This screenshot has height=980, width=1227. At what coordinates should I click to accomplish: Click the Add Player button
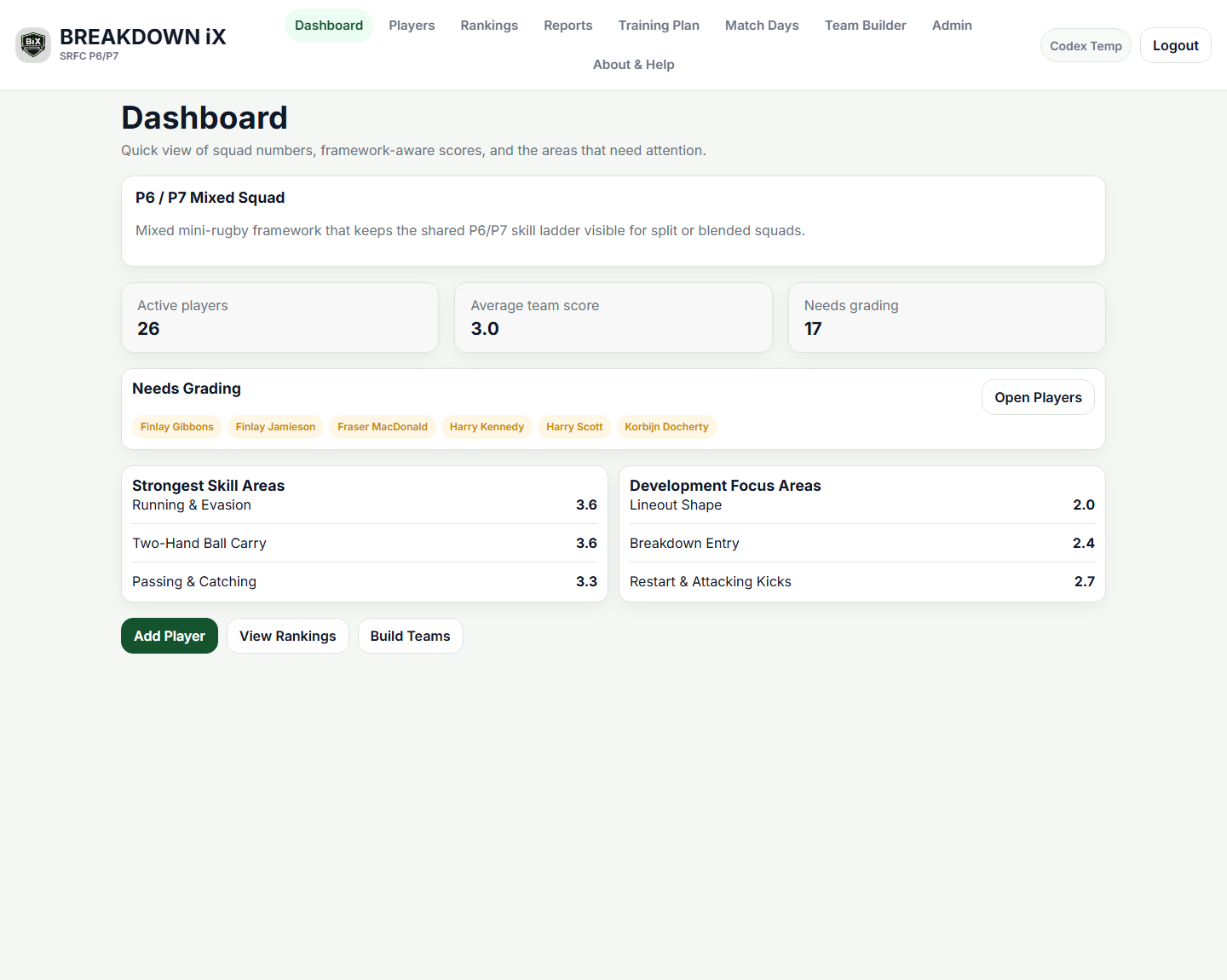pos(170,636)
